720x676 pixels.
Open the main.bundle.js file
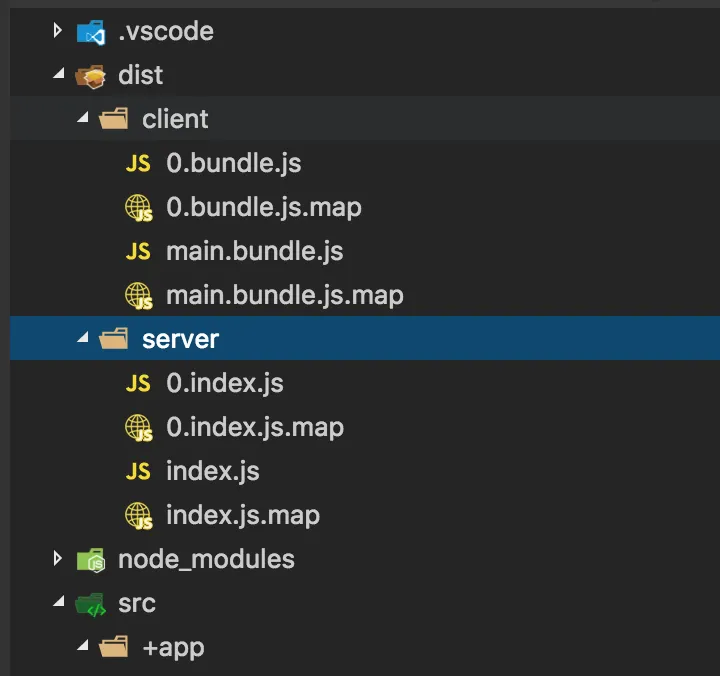(x=254, y=252)
